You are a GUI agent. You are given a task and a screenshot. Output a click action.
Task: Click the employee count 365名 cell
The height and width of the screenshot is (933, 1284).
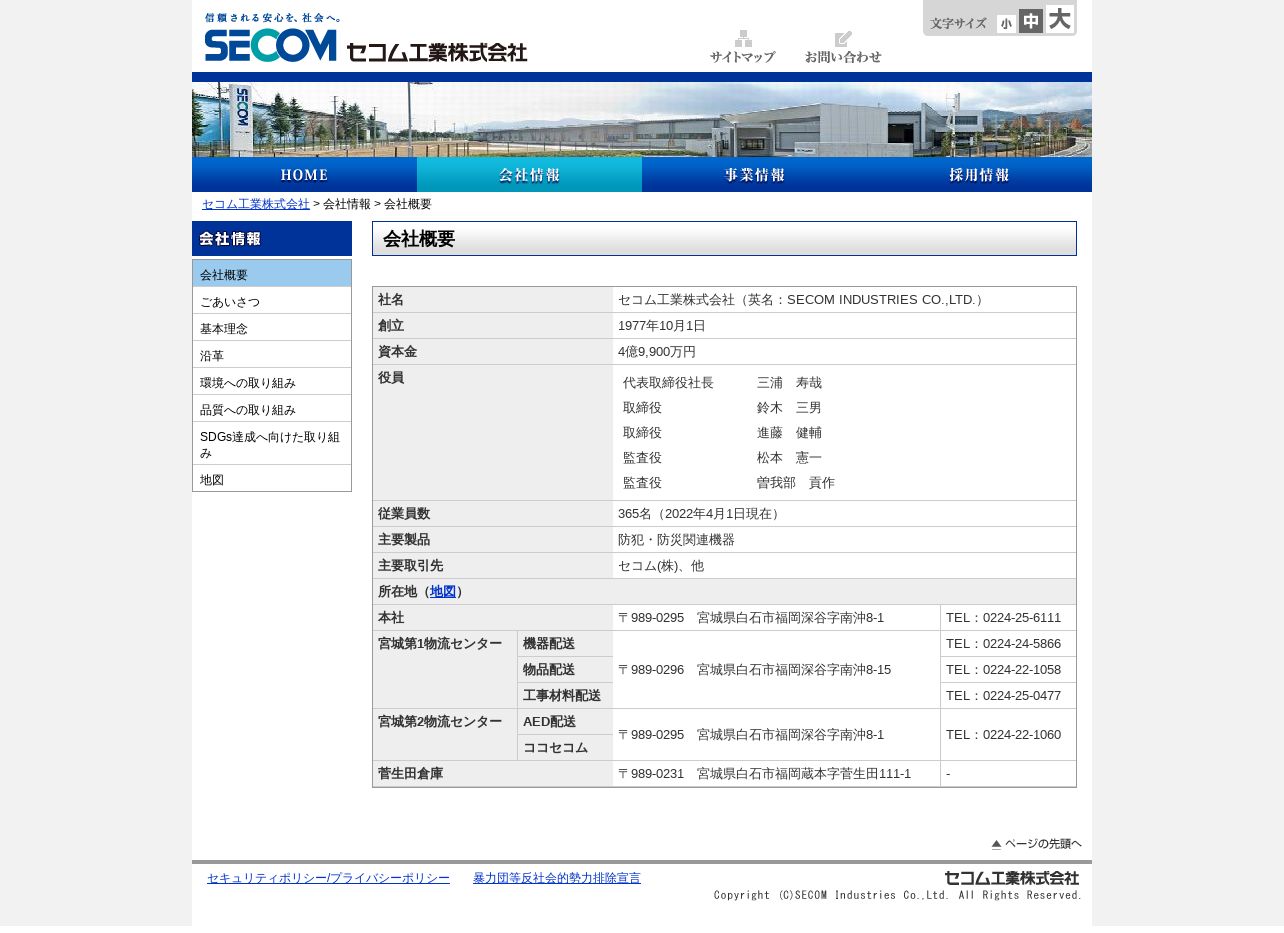(x=844, y=514)
